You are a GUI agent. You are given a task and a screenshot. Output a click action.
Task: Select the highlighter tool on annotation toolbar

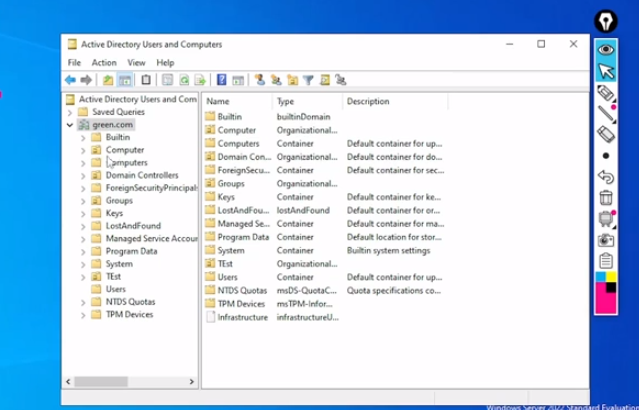click(606, 93)
